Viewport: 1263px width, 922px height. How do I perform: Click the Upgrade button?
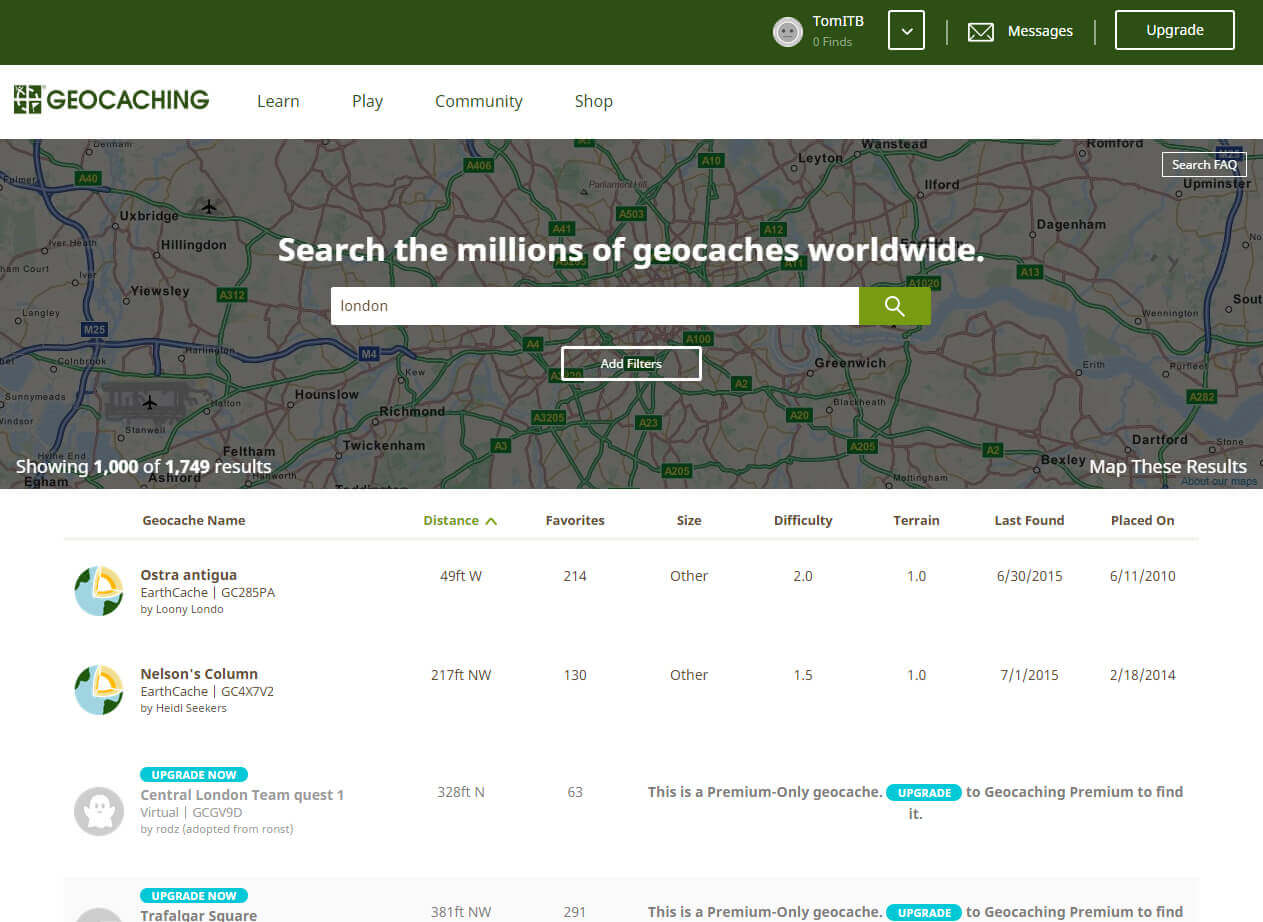click(x=1174, y=30)
